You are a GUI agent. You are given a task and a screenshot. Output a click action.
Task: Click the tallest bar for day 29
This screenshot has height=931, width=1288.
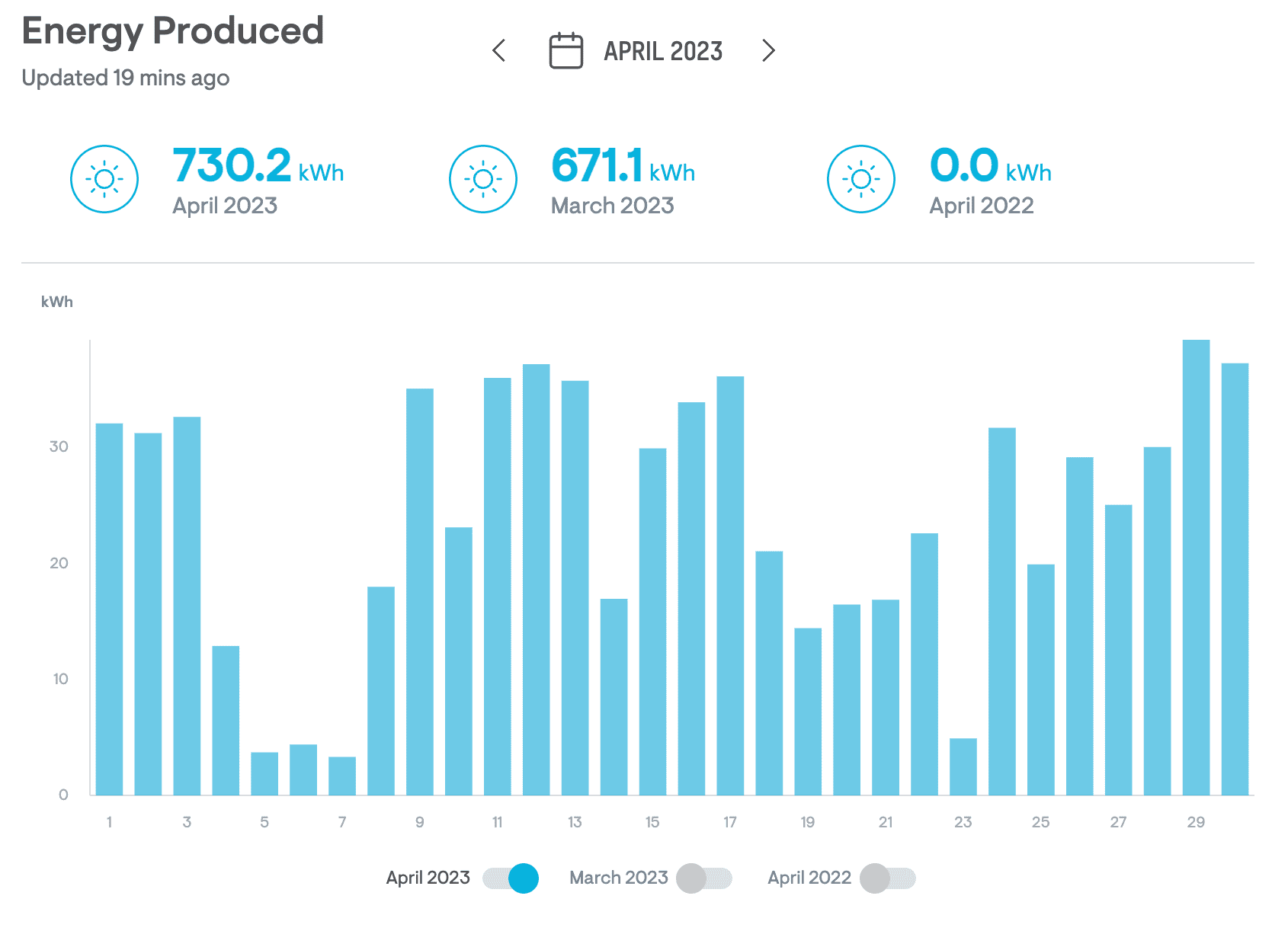tap(1196, 568)
